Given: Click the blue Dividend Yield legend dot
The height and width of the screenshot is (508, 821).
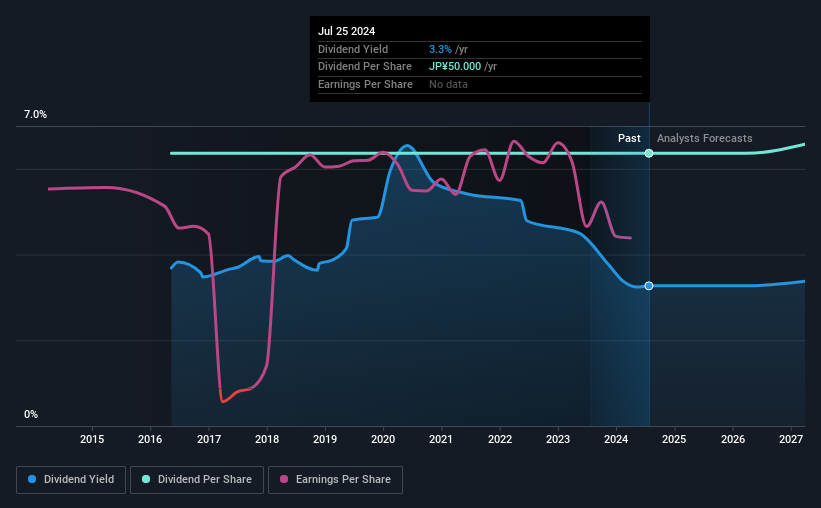Looking at the screenshot, I should click(x=32, y=479).
